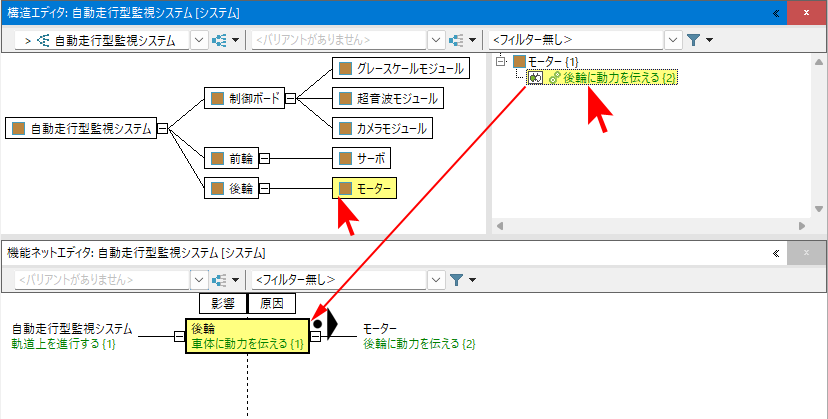Click the function icon beside 後輪に動力を伝える
This screenshot has height=419, width=828.
tap(536, 78)
